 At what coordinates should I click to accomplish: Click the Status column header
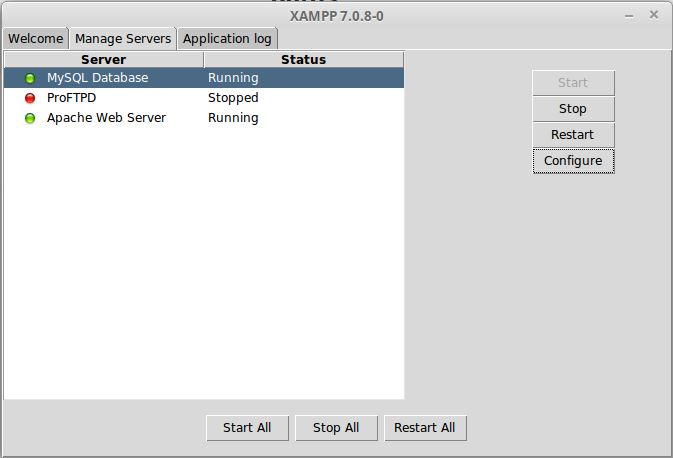(x=304, y=60)
